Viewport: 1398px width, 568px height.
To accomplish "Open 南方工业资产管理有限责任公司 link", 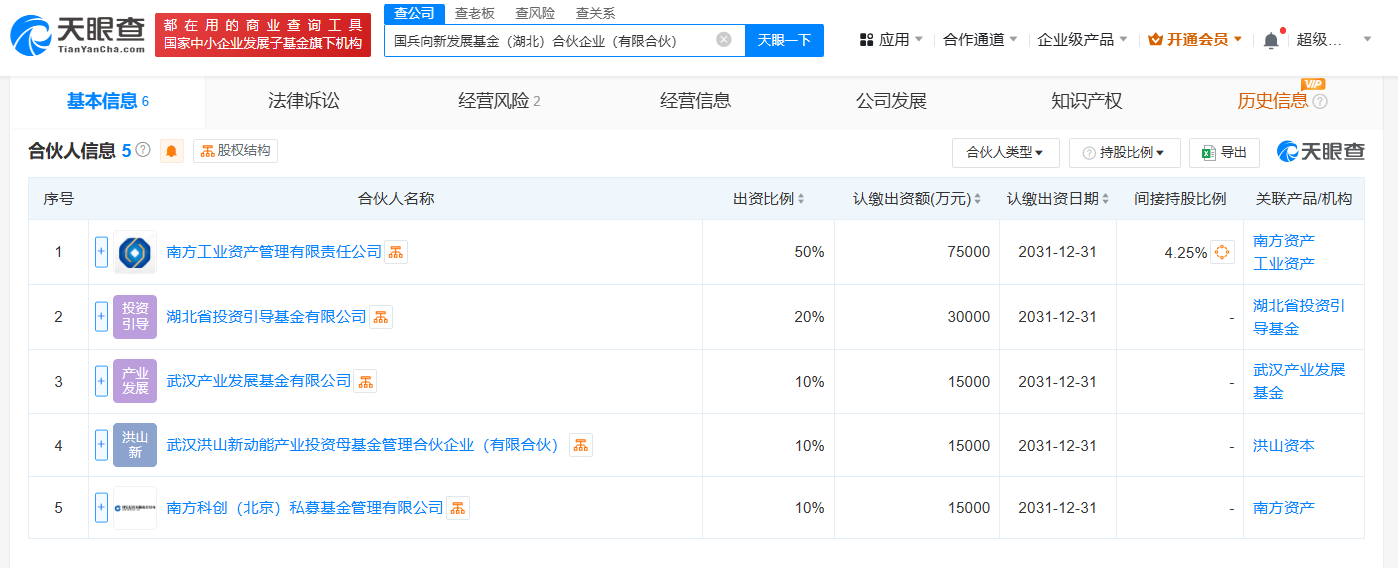I will point(274,252).
